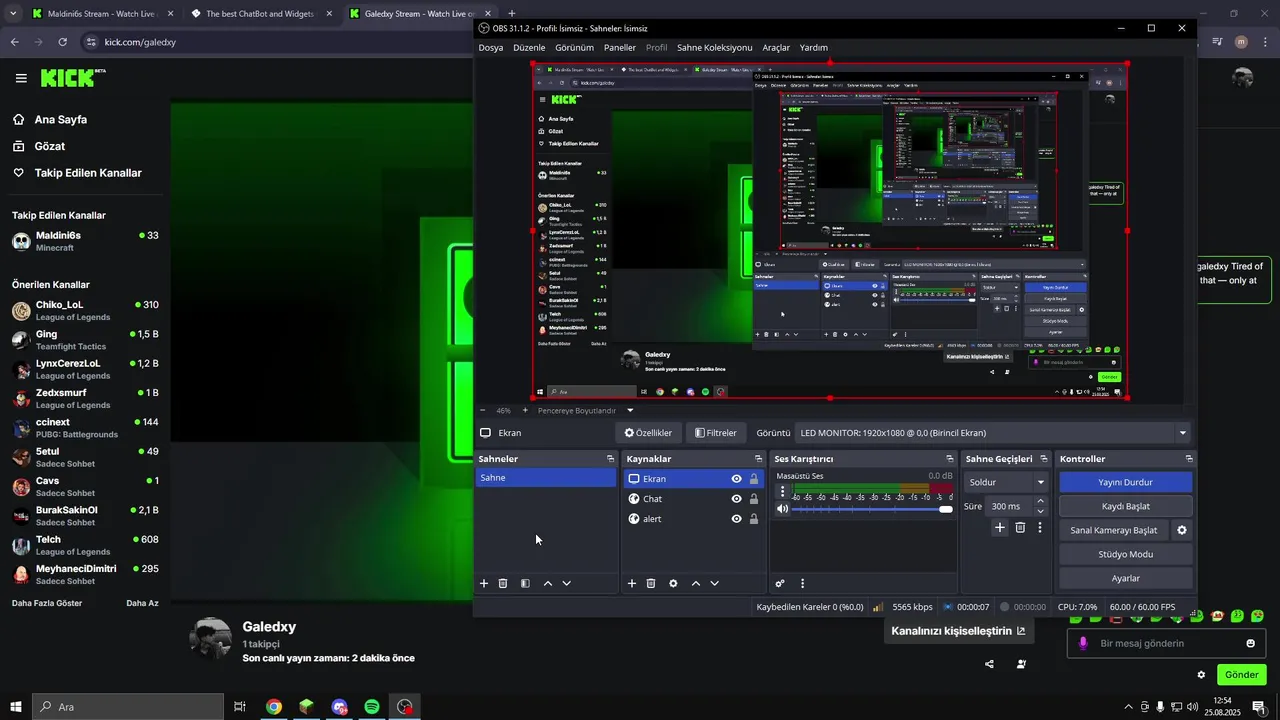1280x720 pixels.
Task: Toggle visibility of alert source
Action: tap(737, 519)
